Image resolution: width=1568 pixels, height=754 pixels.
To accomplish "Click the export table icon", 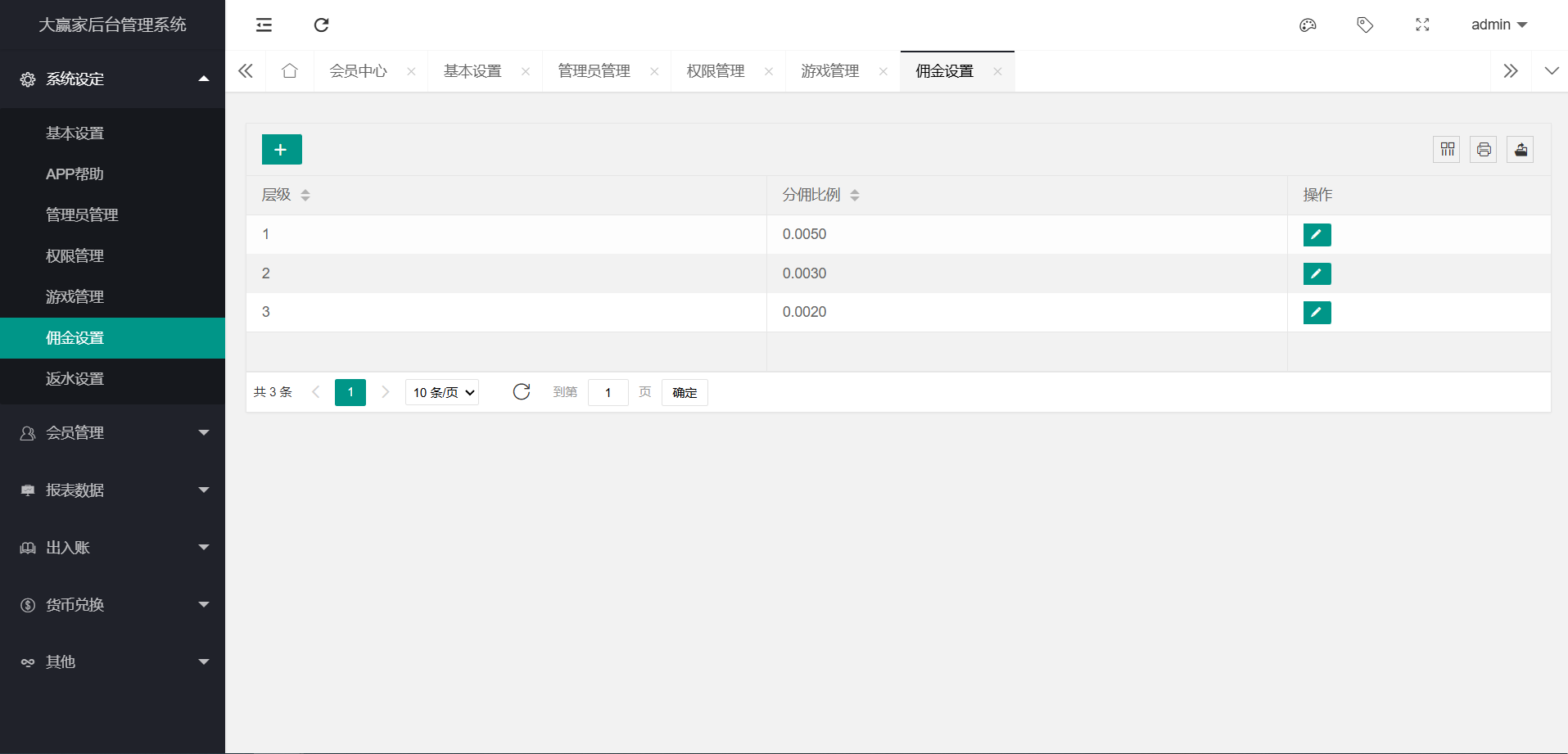I will click(x=1521, y=150).
